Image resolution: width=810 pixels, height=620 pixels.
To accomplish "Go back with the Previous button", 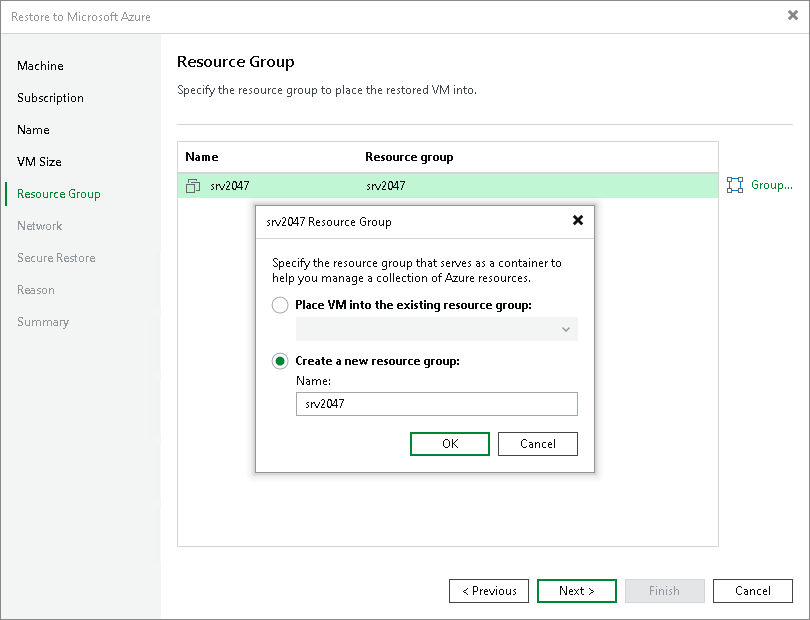I will click(489, 591).
